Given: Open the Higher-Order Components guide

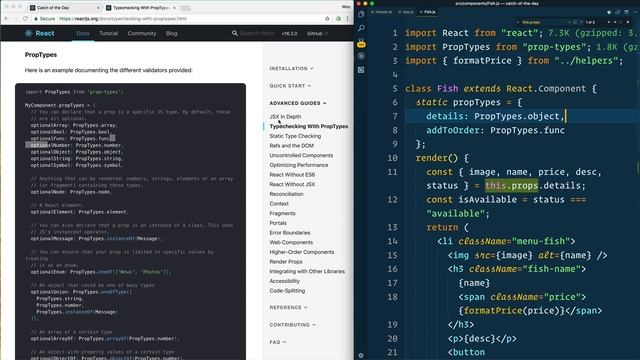Looking at the screenshot, I should pos(302,252).
